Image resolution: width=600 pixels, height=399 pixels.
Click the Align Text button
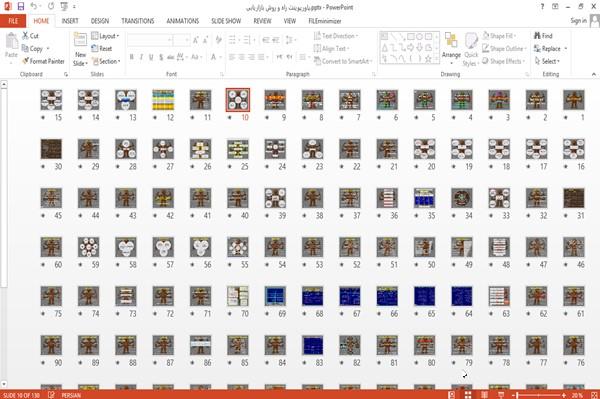tap(331, 49)
